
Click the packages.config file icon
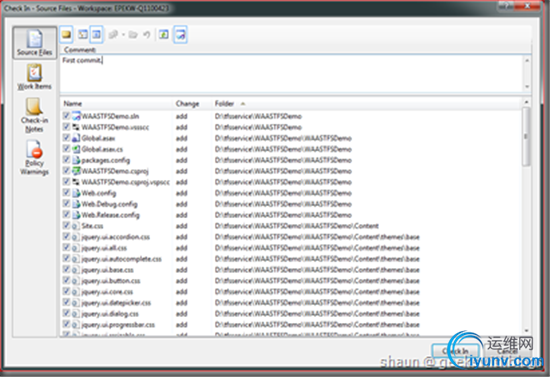coord(76,160)
